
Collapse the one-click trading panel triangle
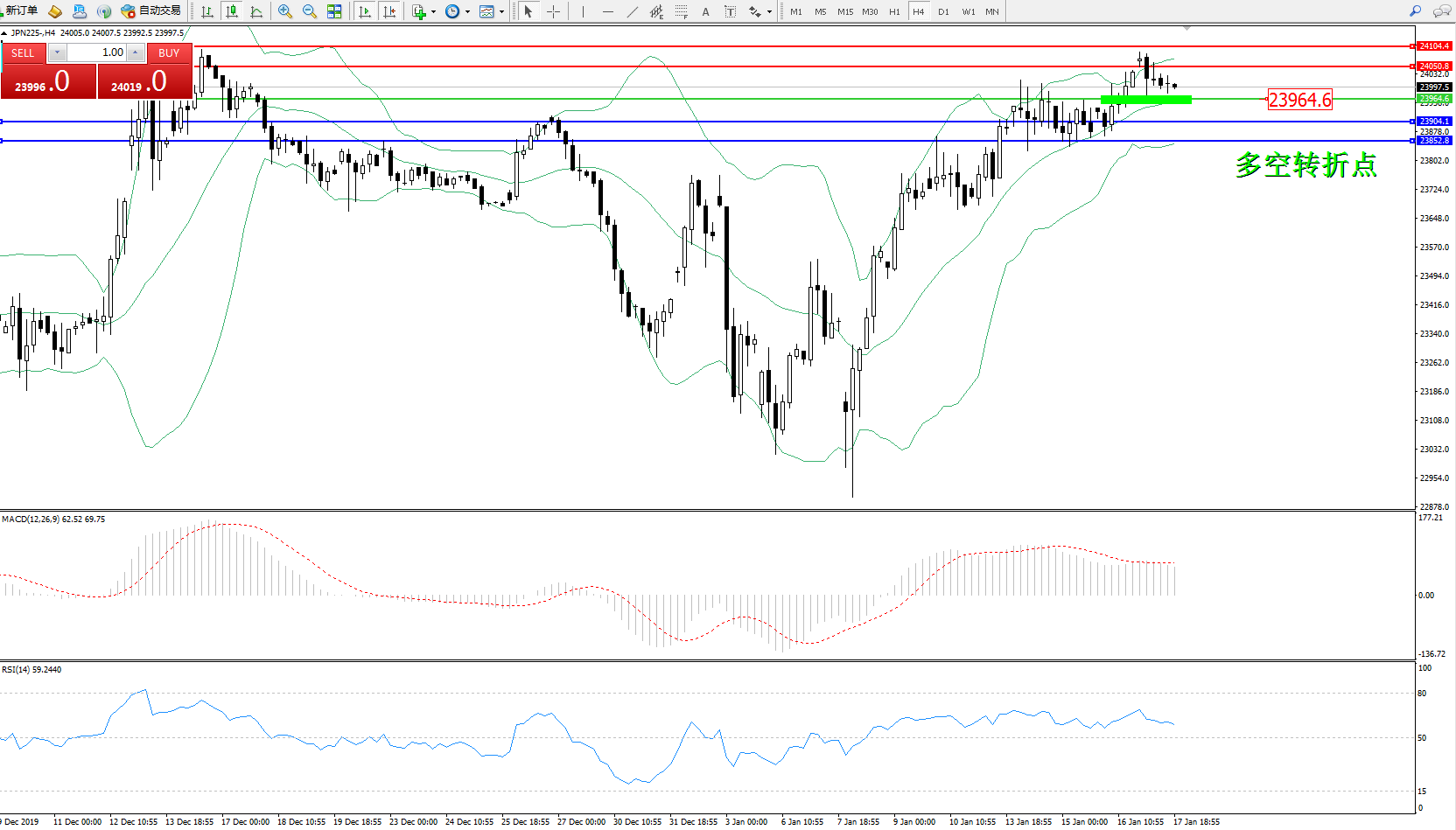[x=4, y=33]
